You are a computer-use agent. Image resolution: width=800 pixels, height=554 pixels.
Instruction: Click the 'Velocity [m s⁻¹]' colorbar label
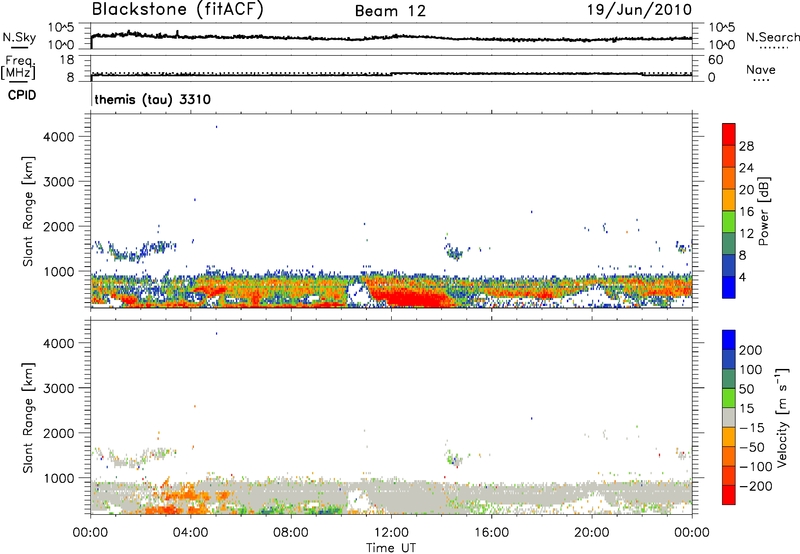pos(782,417)
